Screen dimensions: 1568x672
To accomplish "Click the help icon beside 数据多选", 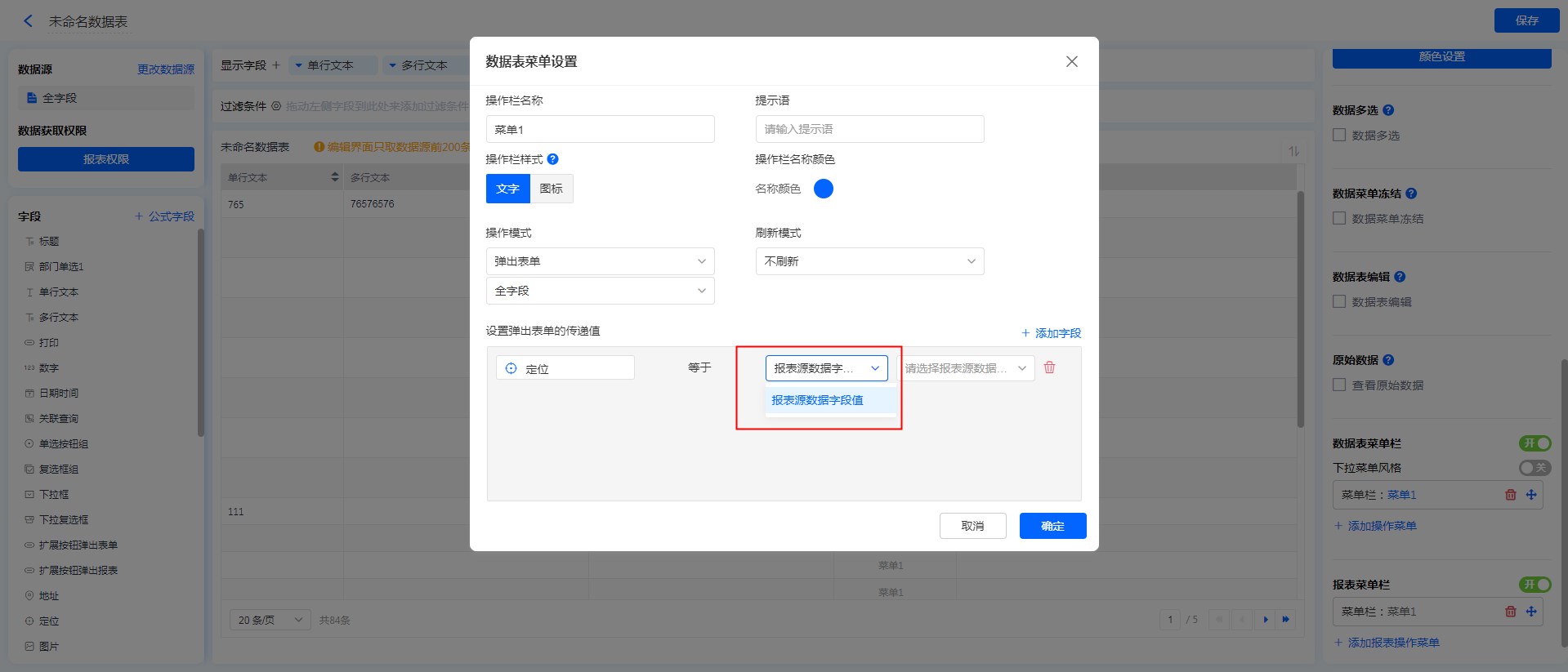I will pyautogui.click(x=1388, y=110).
